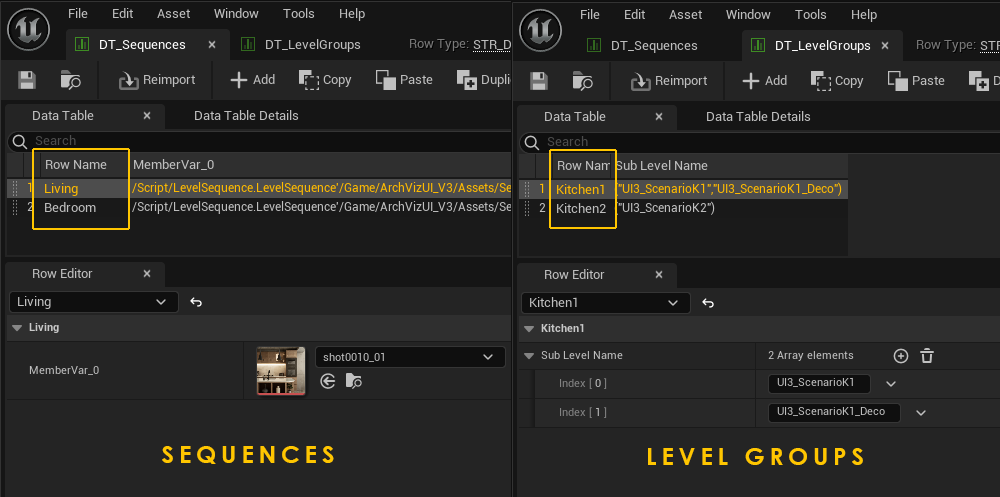Reimport the DT_LevelGroups data table
Viewport: 1000px width, 497px height.
point(669,80)
